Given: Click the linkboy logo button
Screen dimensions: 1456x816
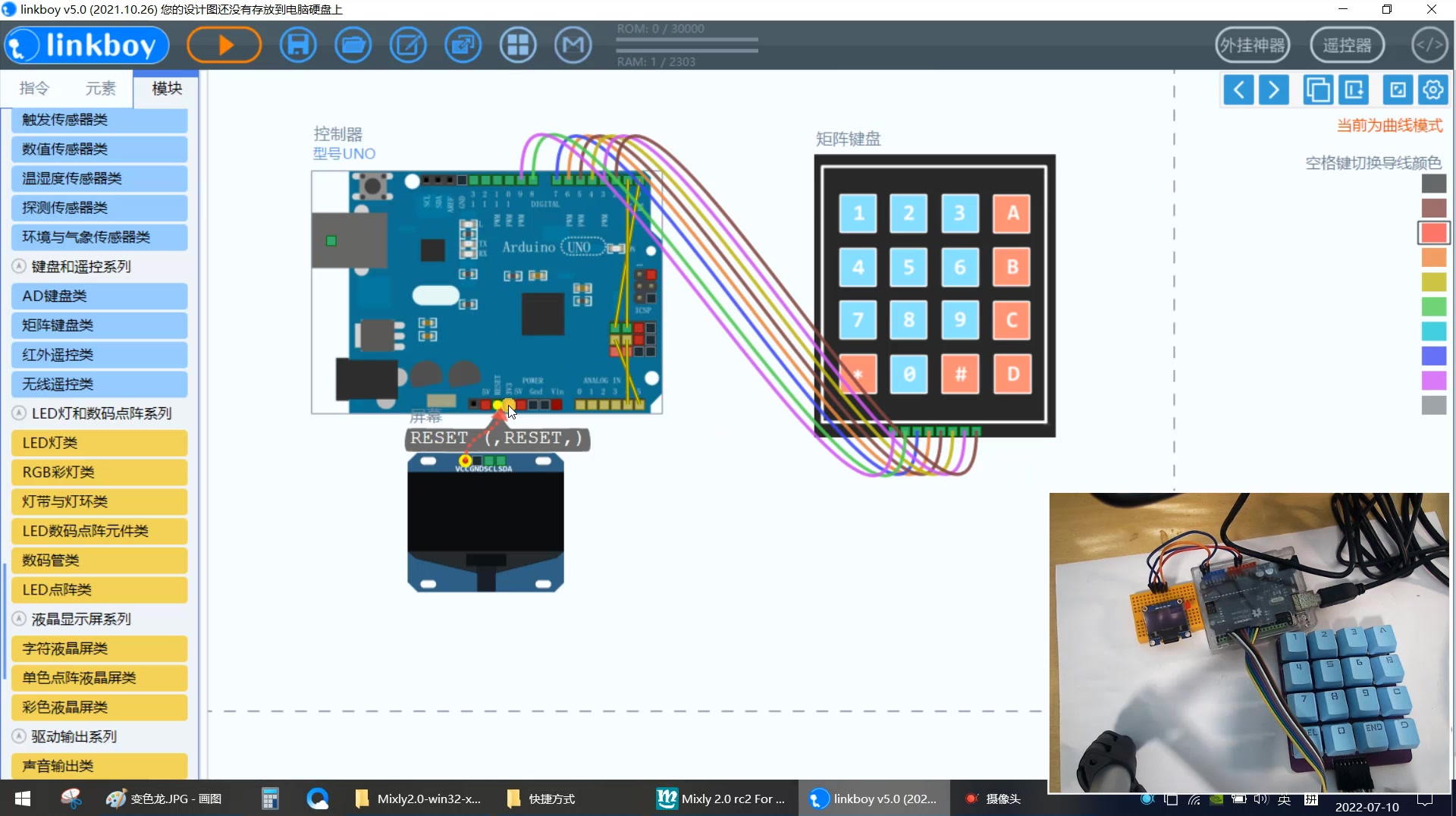Looking at the screenshot, I should [x=86, y=46].
